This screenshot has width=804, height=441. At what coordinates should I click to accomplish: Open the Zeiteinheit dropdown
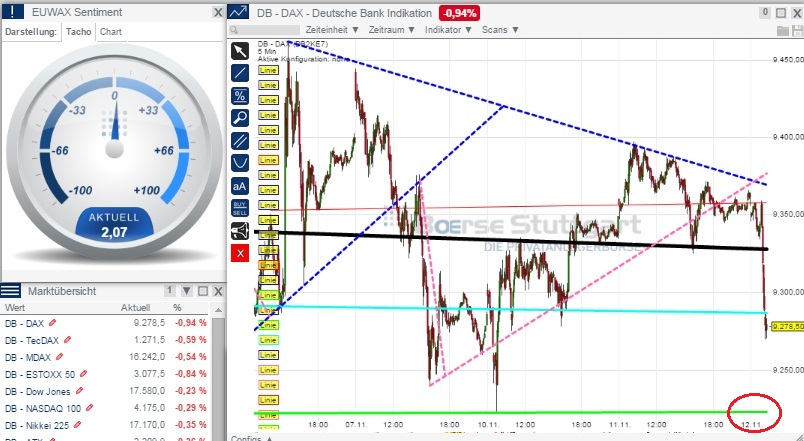[x=332, y=30]
